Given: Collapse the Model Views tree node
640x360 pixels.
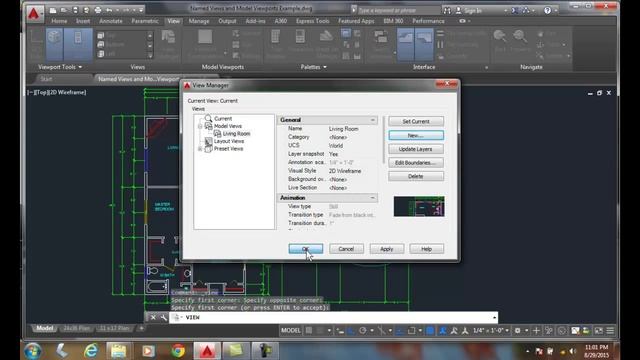Looking at the screenshot, I should click(200, 126).
